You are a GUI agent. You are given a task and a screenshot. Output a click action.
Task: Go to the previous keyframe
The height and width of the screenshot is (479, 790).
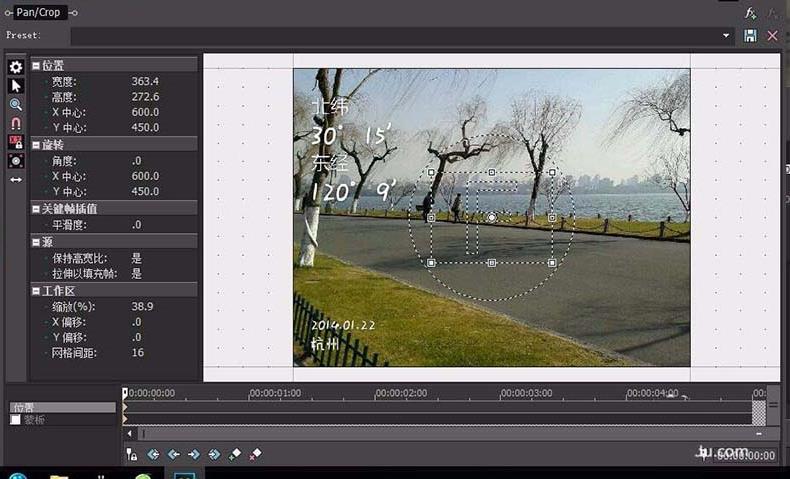tap(174, 454)
